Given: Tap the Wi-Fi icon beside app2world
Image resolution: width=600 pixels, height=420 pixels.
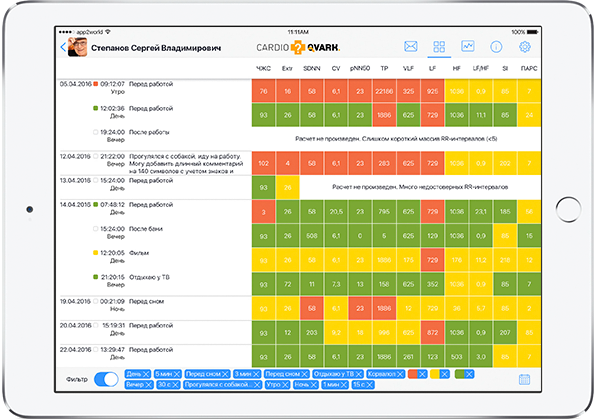Looking at the screenshot, I should [108, 32].
